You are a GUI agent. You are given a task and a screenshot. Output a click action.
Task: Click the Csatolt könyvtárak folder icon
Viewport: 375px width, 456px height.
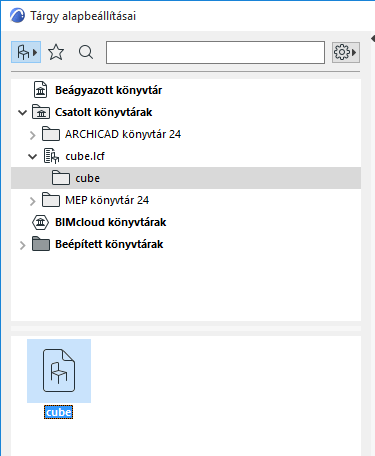(41, 112)
